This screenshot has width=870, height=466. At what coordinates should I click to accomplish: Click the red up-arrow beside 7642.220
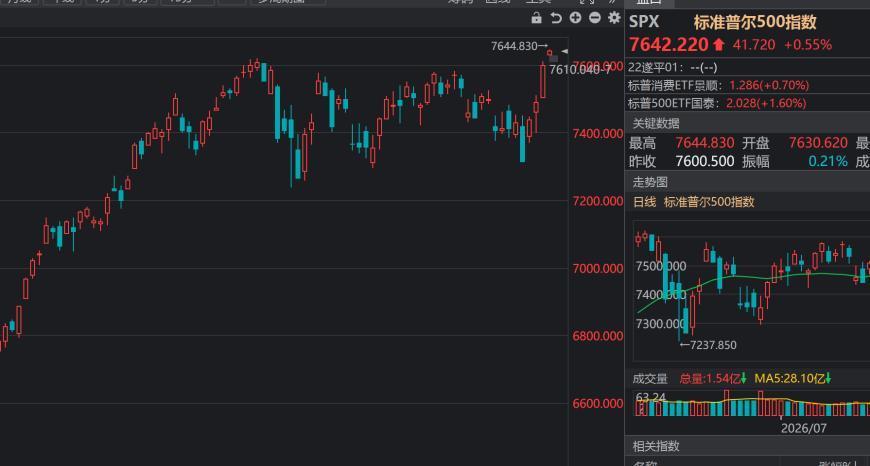click(x=719, y=45)
